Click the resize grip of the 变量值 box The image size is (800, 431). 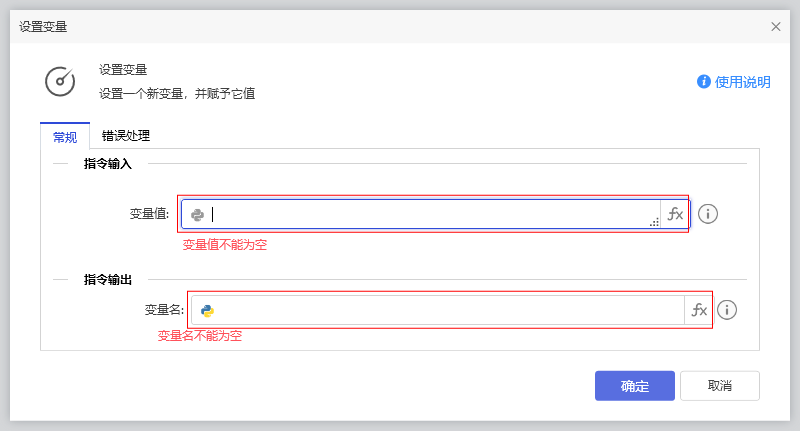click(655, 223)
